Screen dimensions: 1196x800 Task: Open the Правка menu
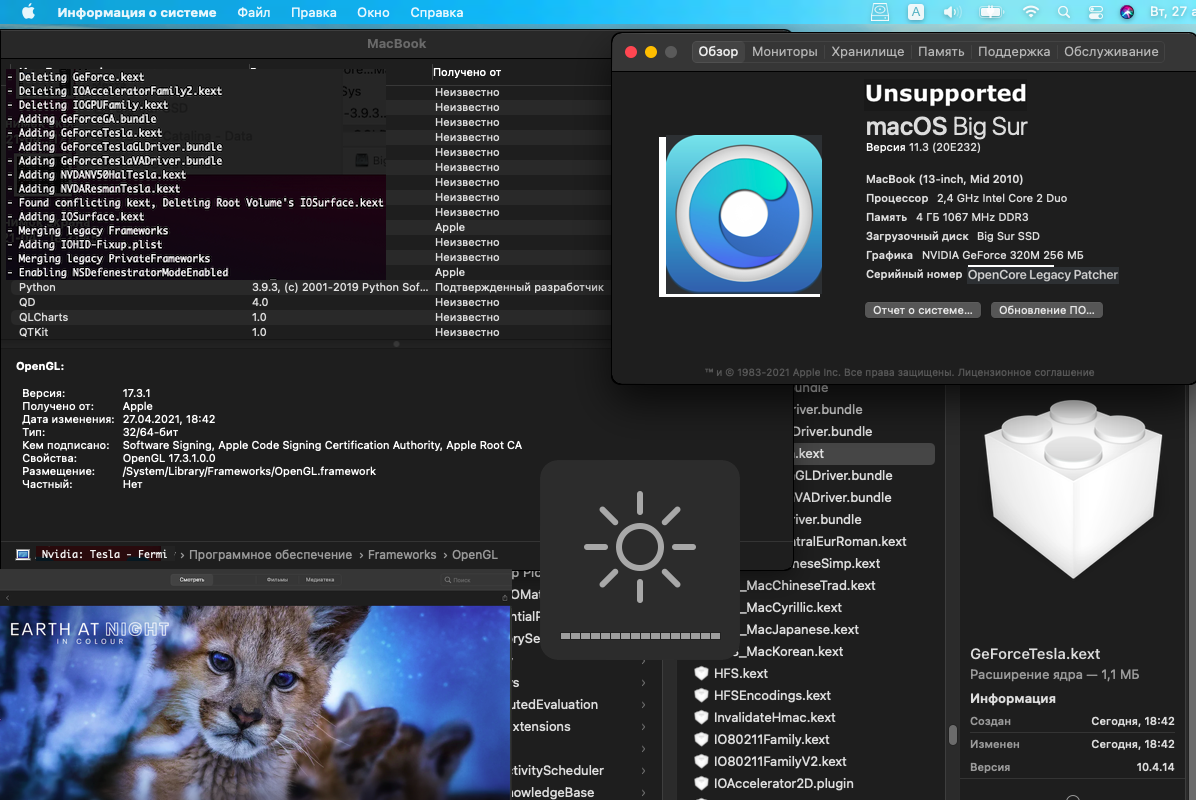point(313,12)
